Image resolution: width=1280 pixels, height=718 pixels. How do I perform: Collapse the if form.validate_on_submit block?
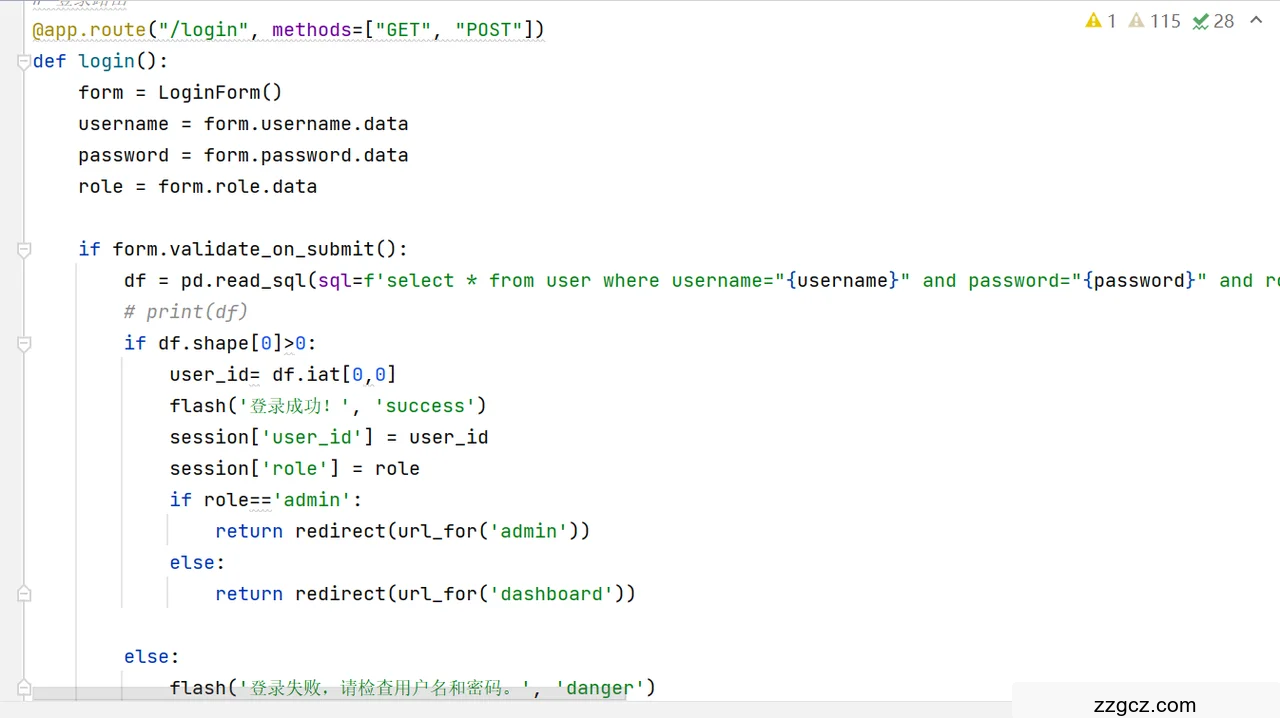pos(24,249)
